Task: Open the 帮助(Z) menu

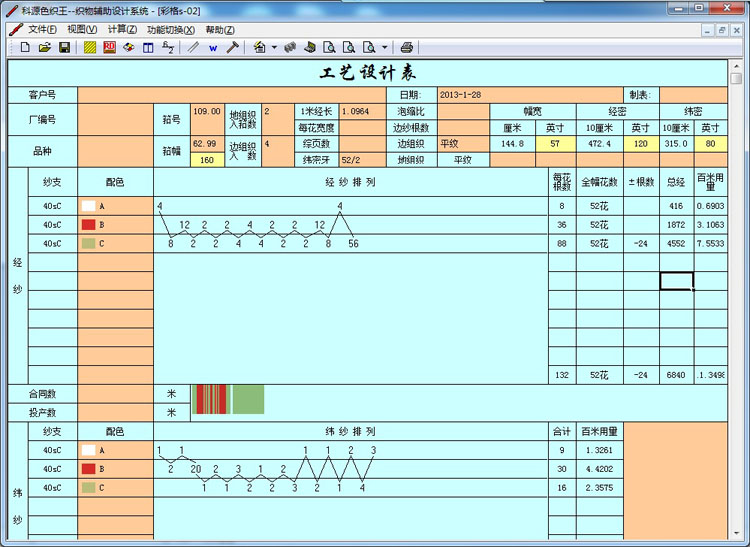Action: click(x=220, y=30)
